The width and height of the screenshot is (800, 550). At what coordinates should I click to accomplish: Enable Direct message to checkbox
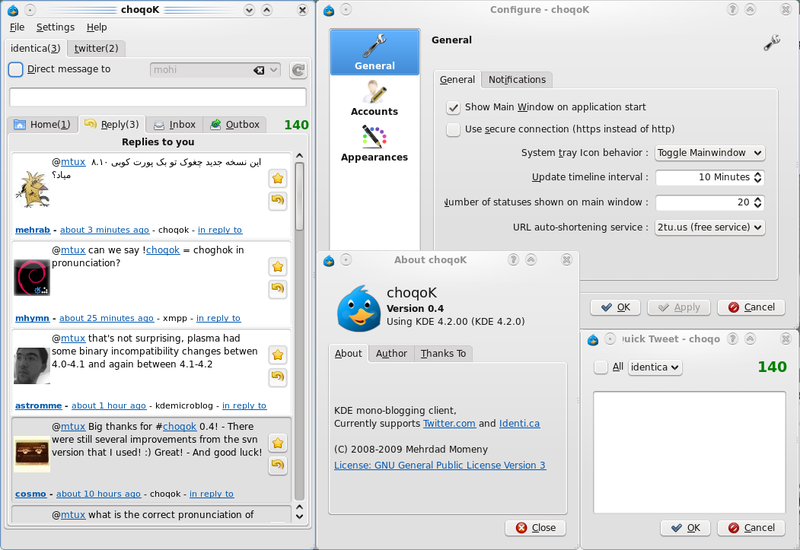pos(16,69)
